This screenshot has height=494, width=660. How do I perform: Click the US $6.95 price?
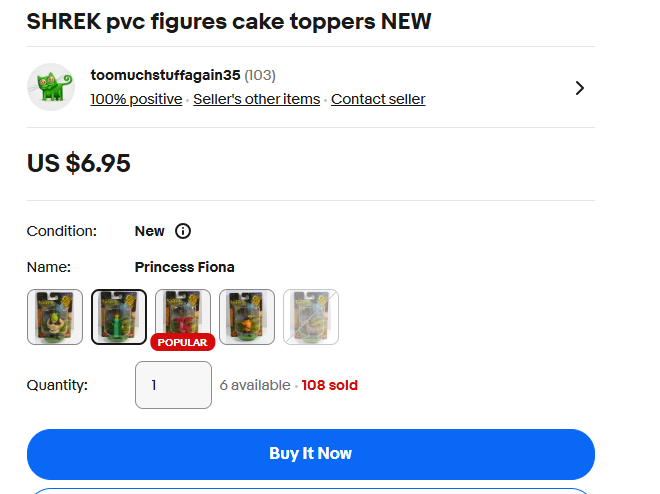tap(79, 163)
